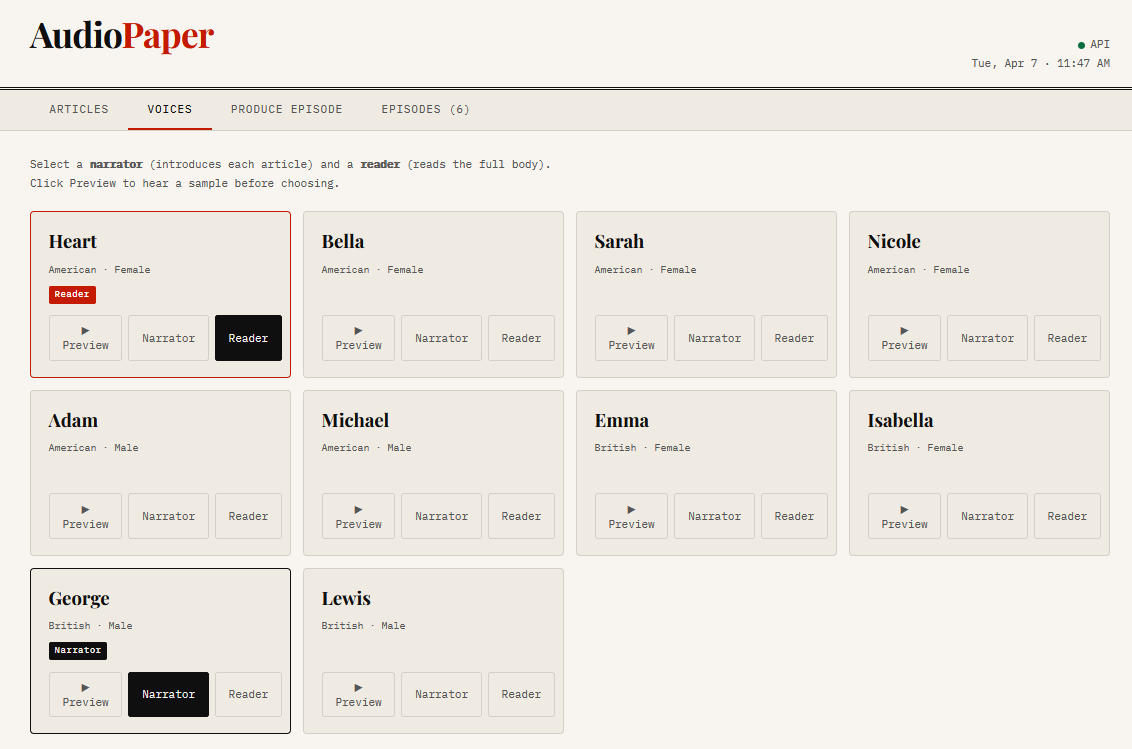Play Emma's British voice sample
This screenshot has height=749, width=1132.
pyautogui.click(x=631, y=516)
